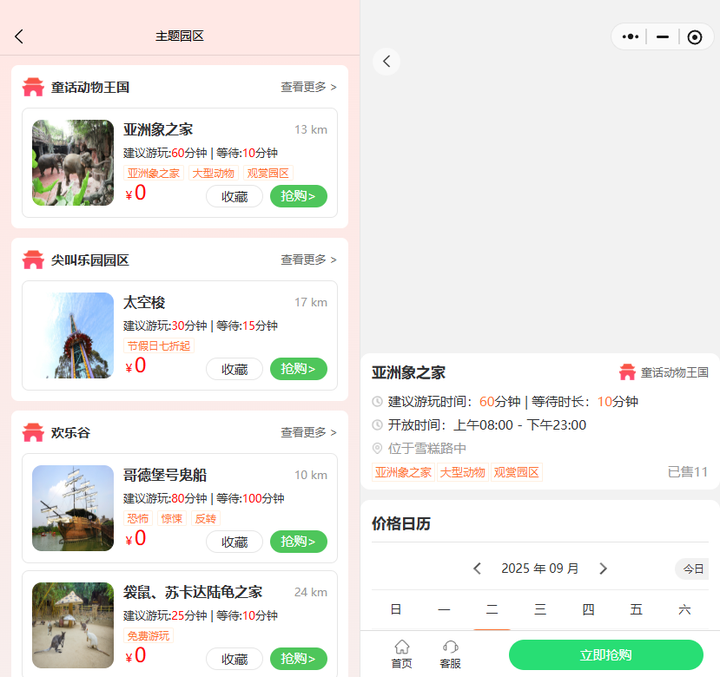This screenshot has height=677, width=720.
Task: Click the 亚洲象之家 tag in detail panel
Action: (x=403, y=472)
